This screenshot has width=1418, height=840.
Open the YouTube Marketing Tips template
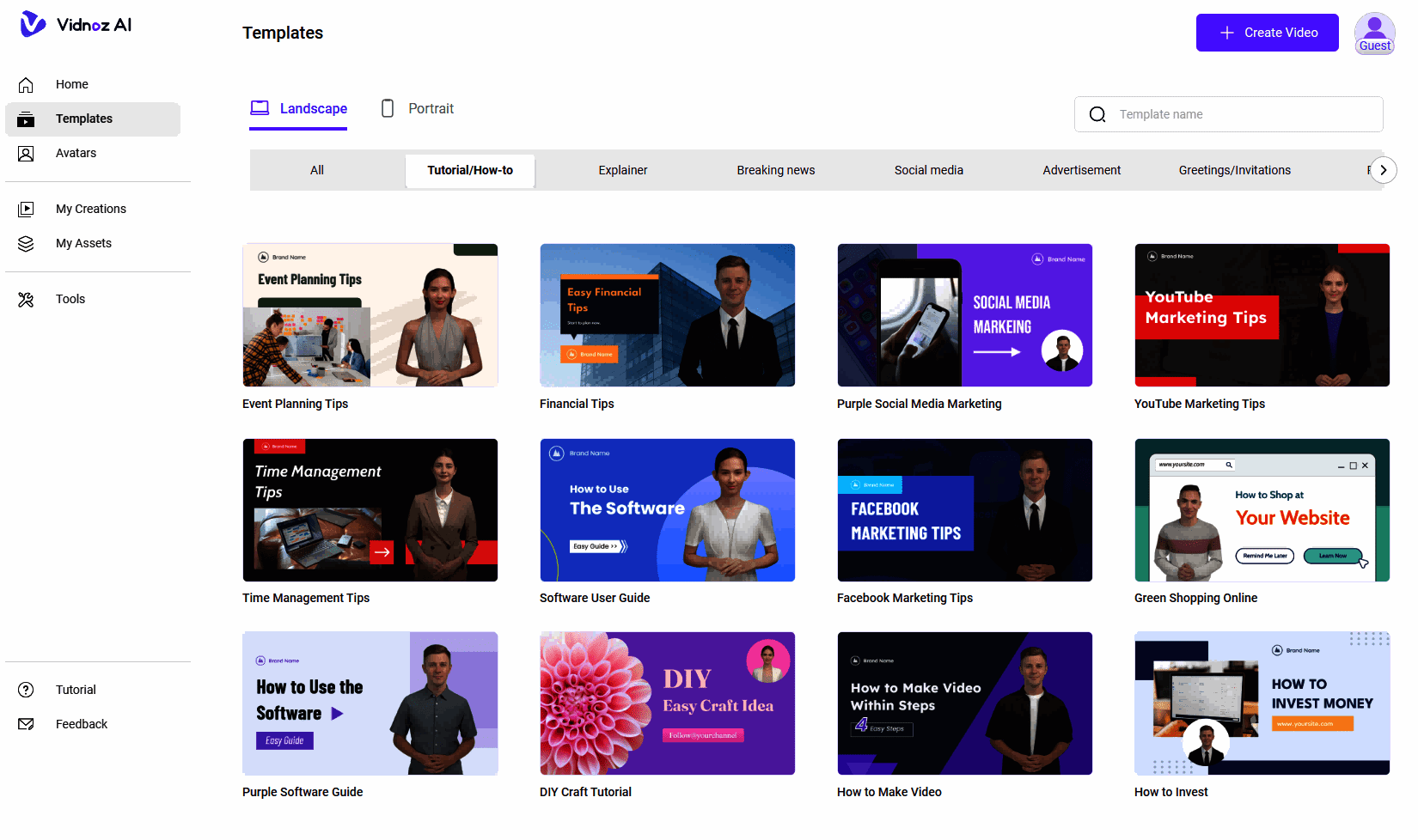point(1262,315)
